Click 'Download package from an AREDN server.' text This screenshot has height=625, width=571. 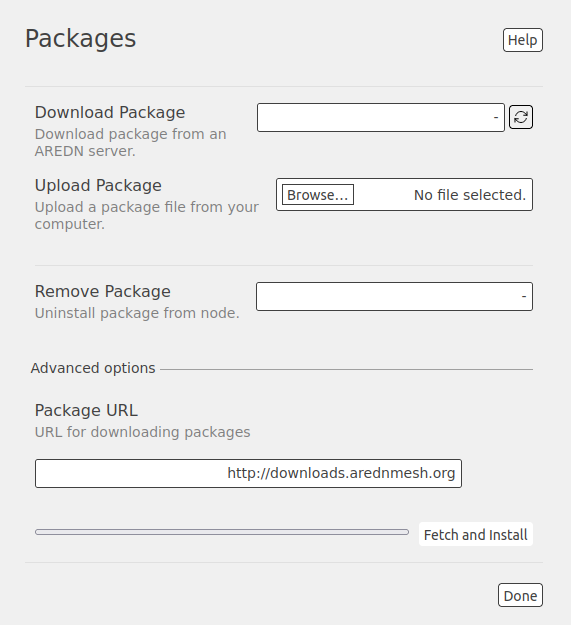coord(130,143)
